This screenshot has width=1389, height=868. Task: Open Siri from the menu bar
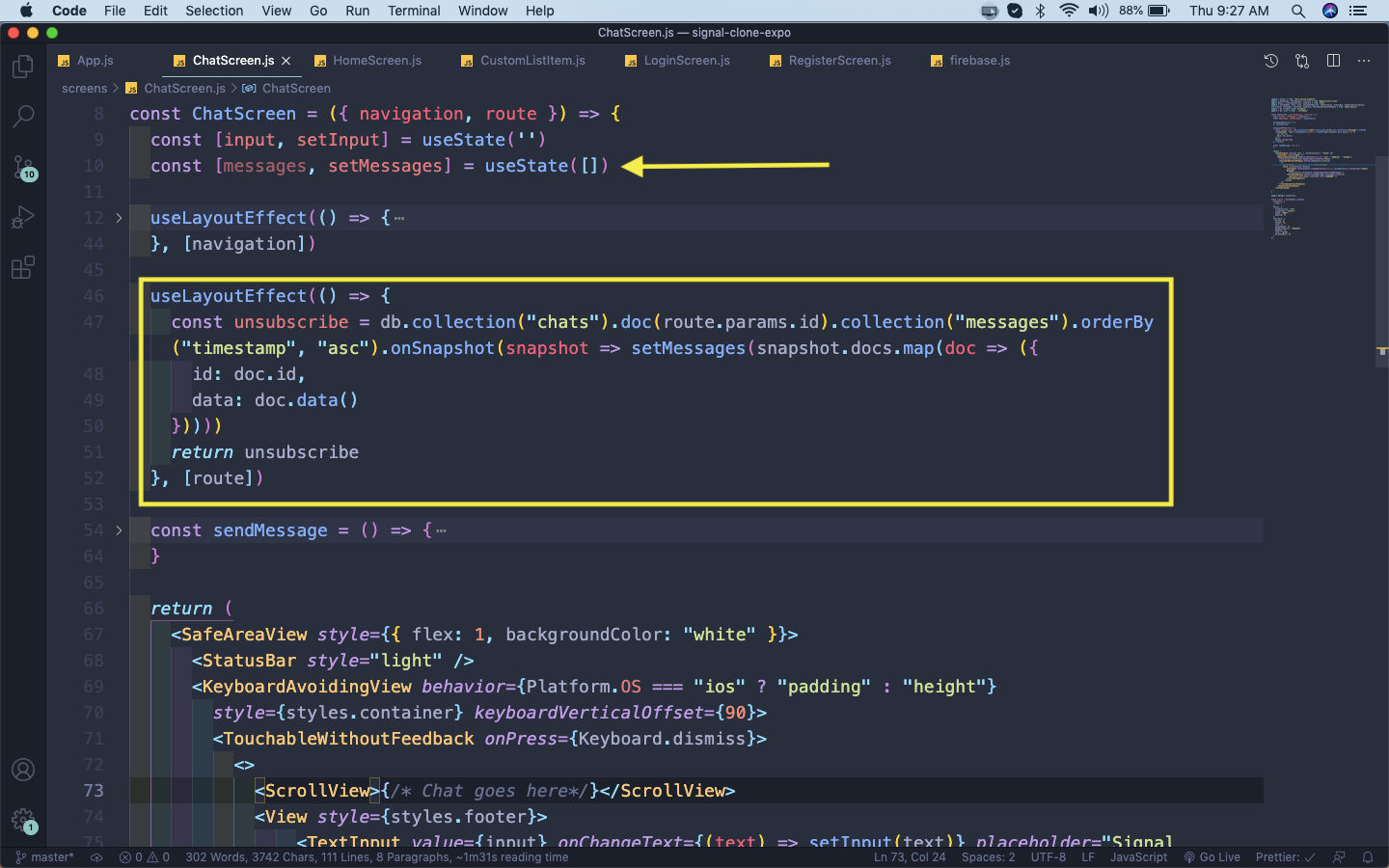tap(1330, 11)
